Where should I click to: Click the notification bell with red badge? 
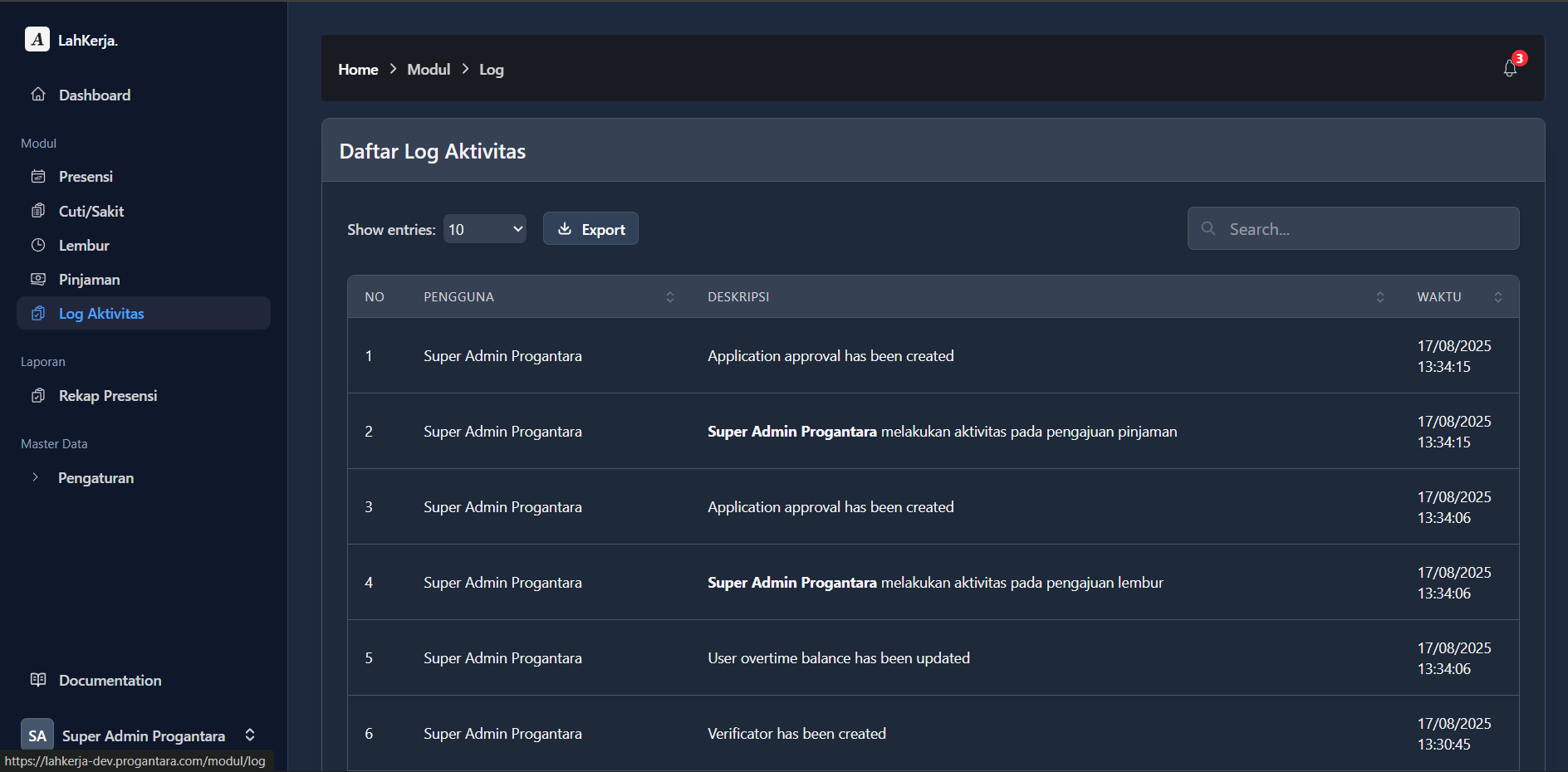(x=1509, y=68)
